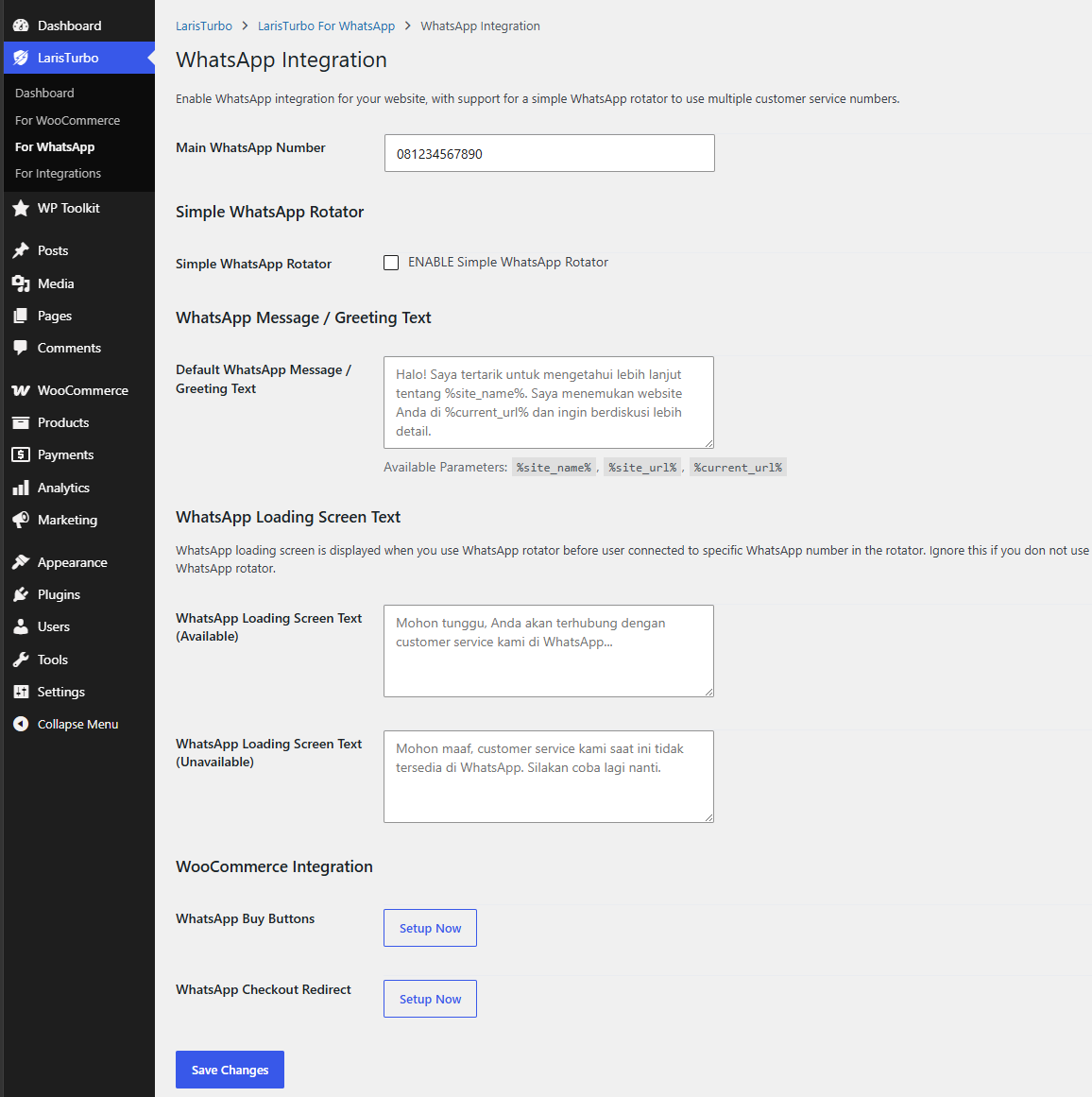Click the Users person icon
Viewport: 1092px width, 1097px height.
pos(21,626)
